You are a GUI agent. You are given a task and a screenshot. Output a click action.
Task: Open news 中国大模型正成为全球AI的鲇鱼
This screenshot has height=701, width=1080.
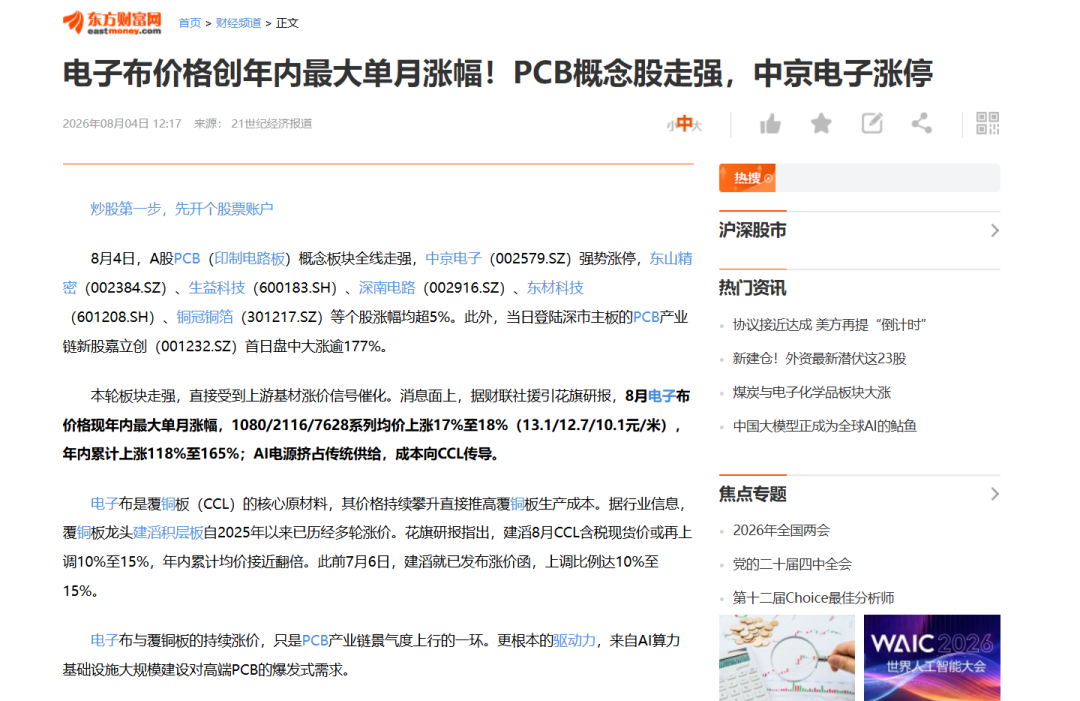[824, 426]
